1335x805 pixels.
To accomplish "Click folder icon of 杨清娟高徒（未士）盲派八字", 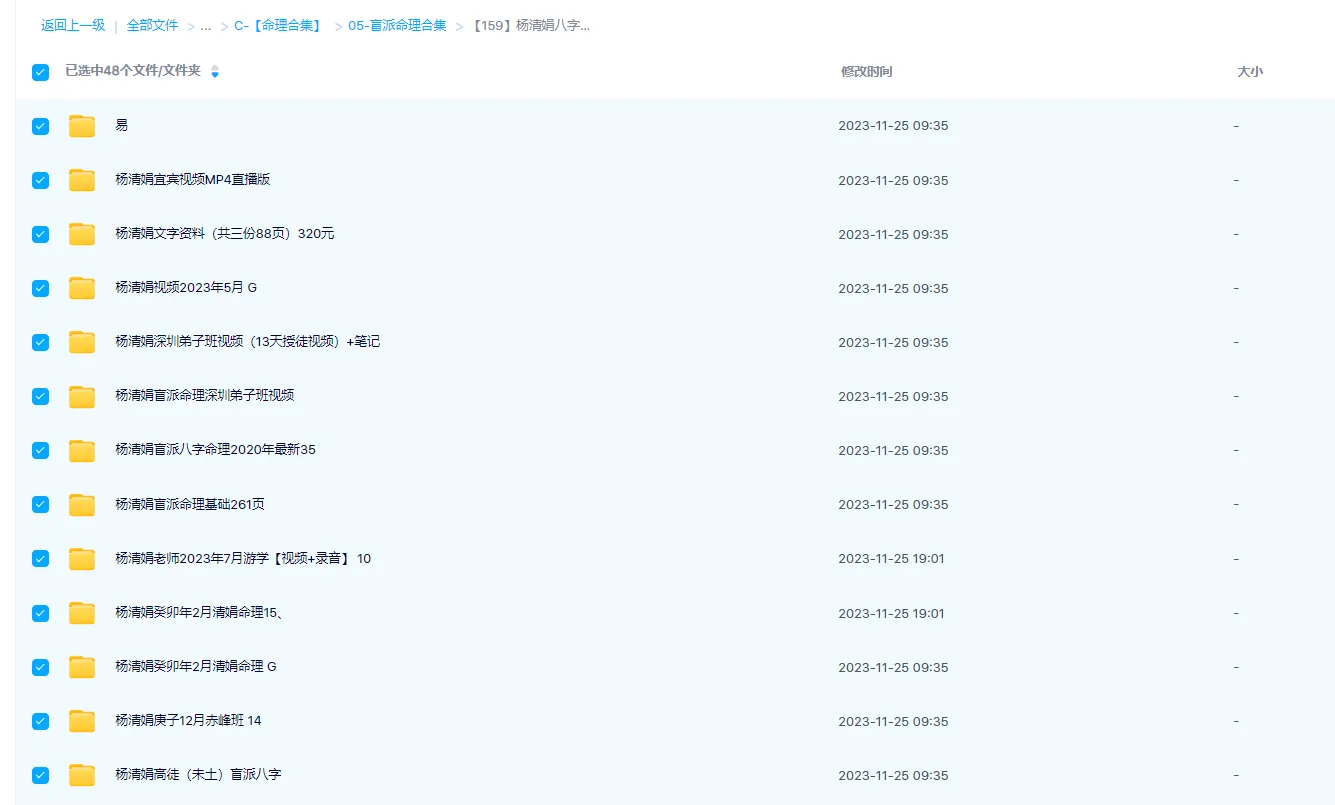I will point(82,775).
